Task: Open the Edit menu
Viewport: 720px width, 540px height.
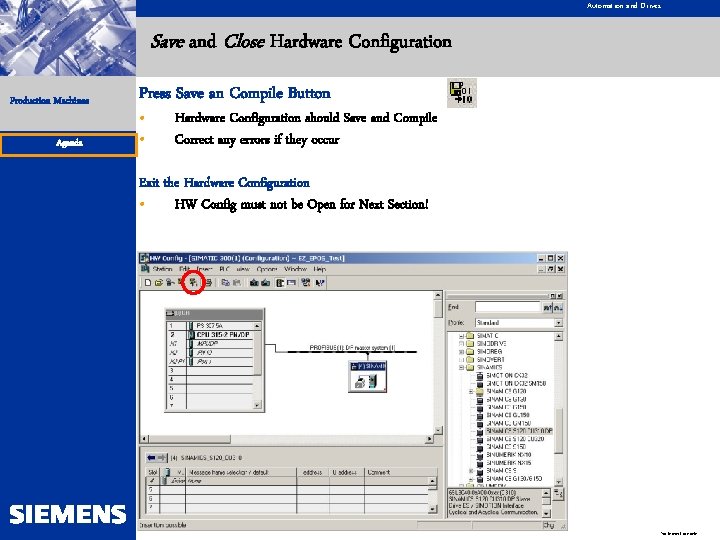Action: 185,269
